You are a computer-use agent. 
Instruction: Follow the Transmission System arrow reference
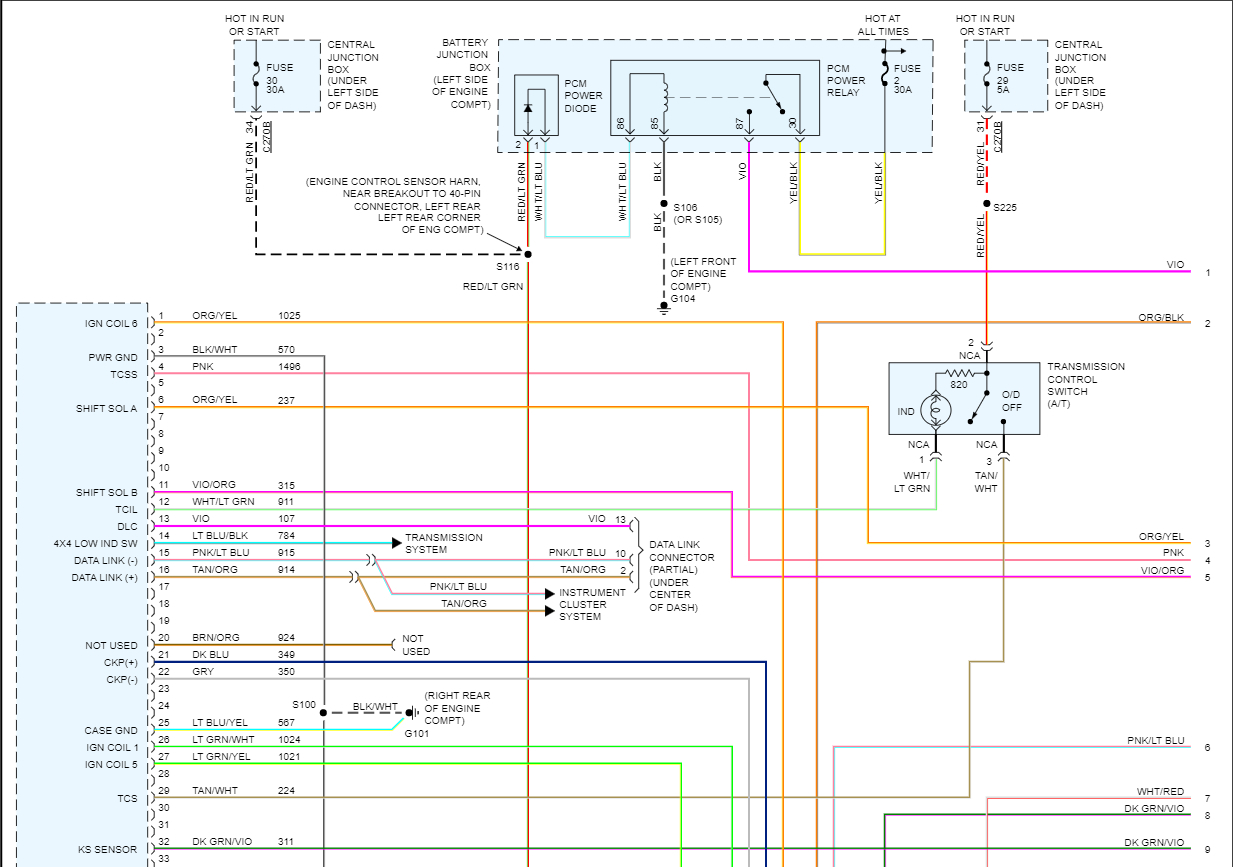pyautogui.click(x=397, y=543)
